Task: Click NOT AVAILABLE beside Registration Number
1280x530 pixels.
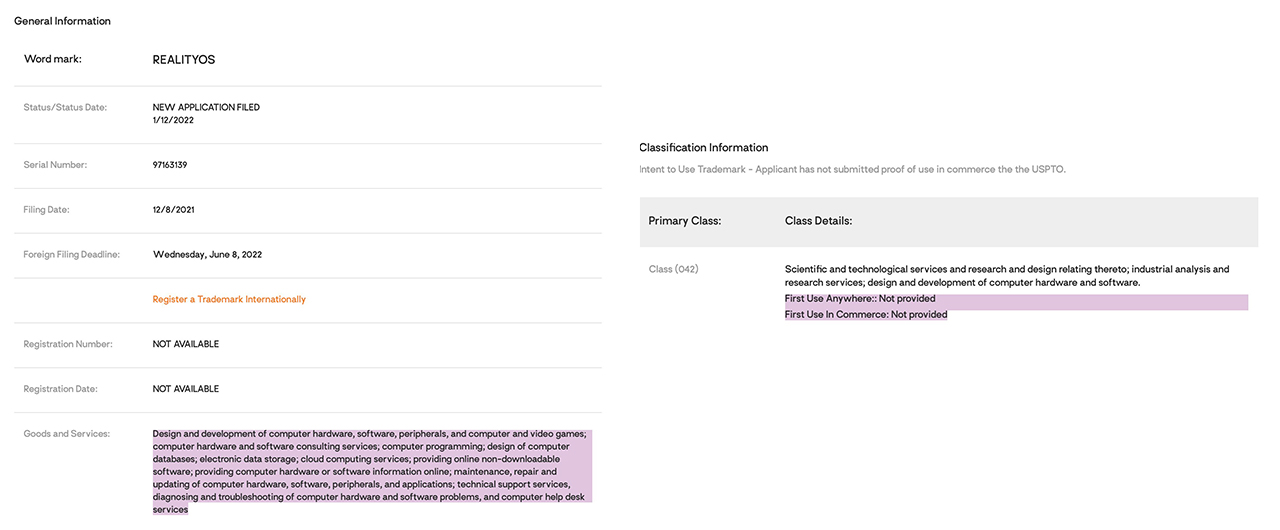Action: 185,344
